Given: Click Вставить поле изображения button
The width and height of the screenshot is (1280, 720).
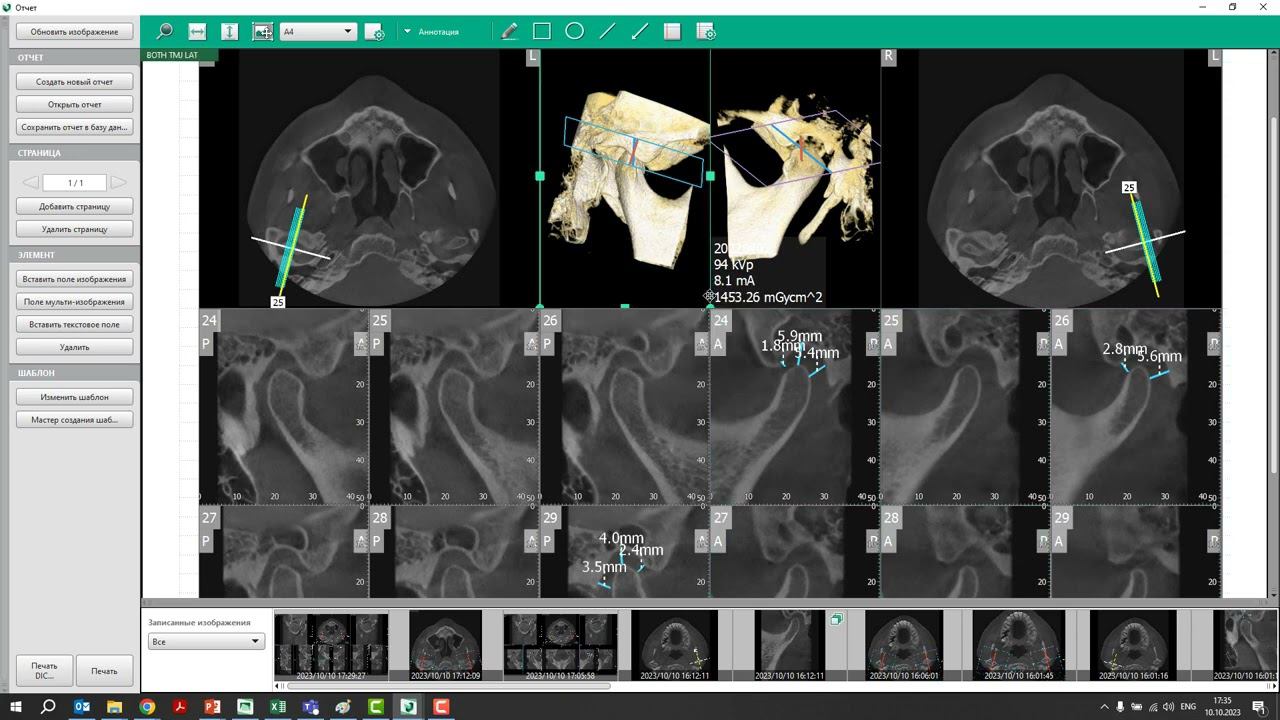Looking at the screenshot, I should click(74, 279).
